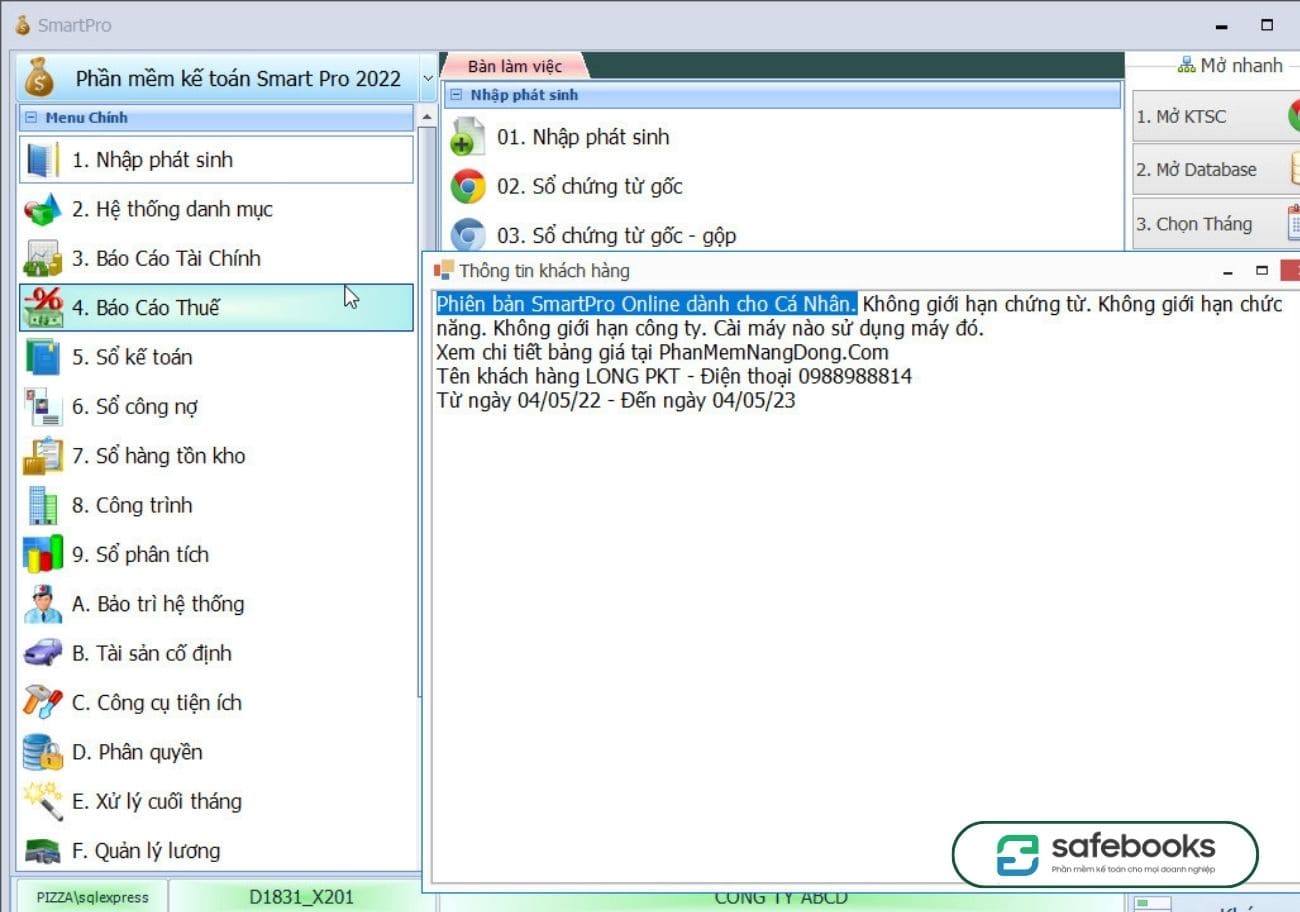
Task: Click the Chrome icon for 02. Sổ chứng từ gốc
Action: (x=467, y=186)
